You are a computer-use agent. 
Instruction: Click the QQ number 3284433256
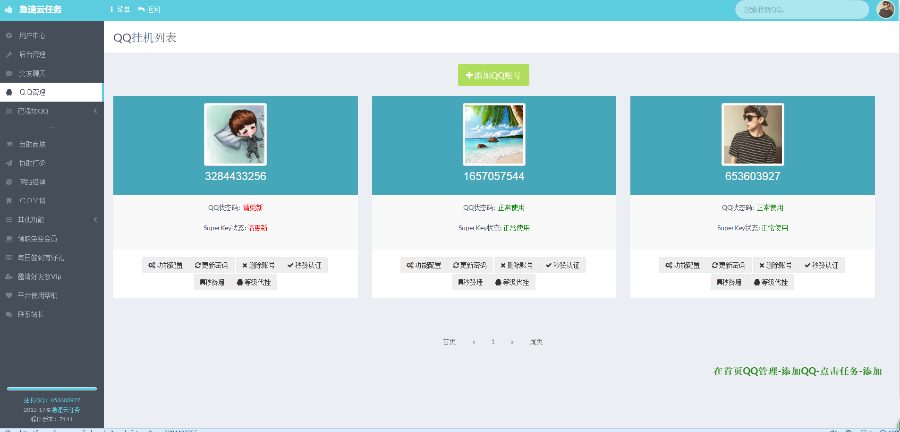235,176
